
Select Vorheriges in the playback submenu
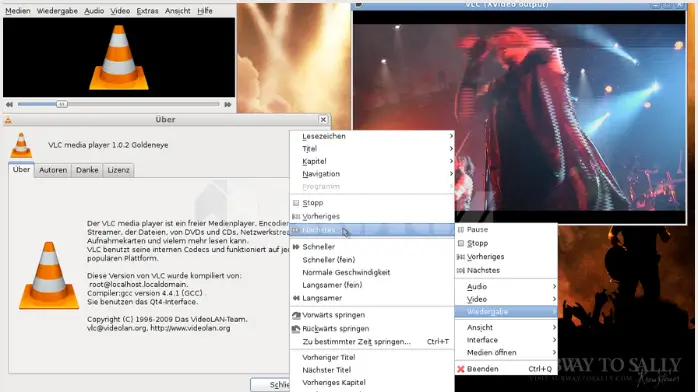coord(372,216)
